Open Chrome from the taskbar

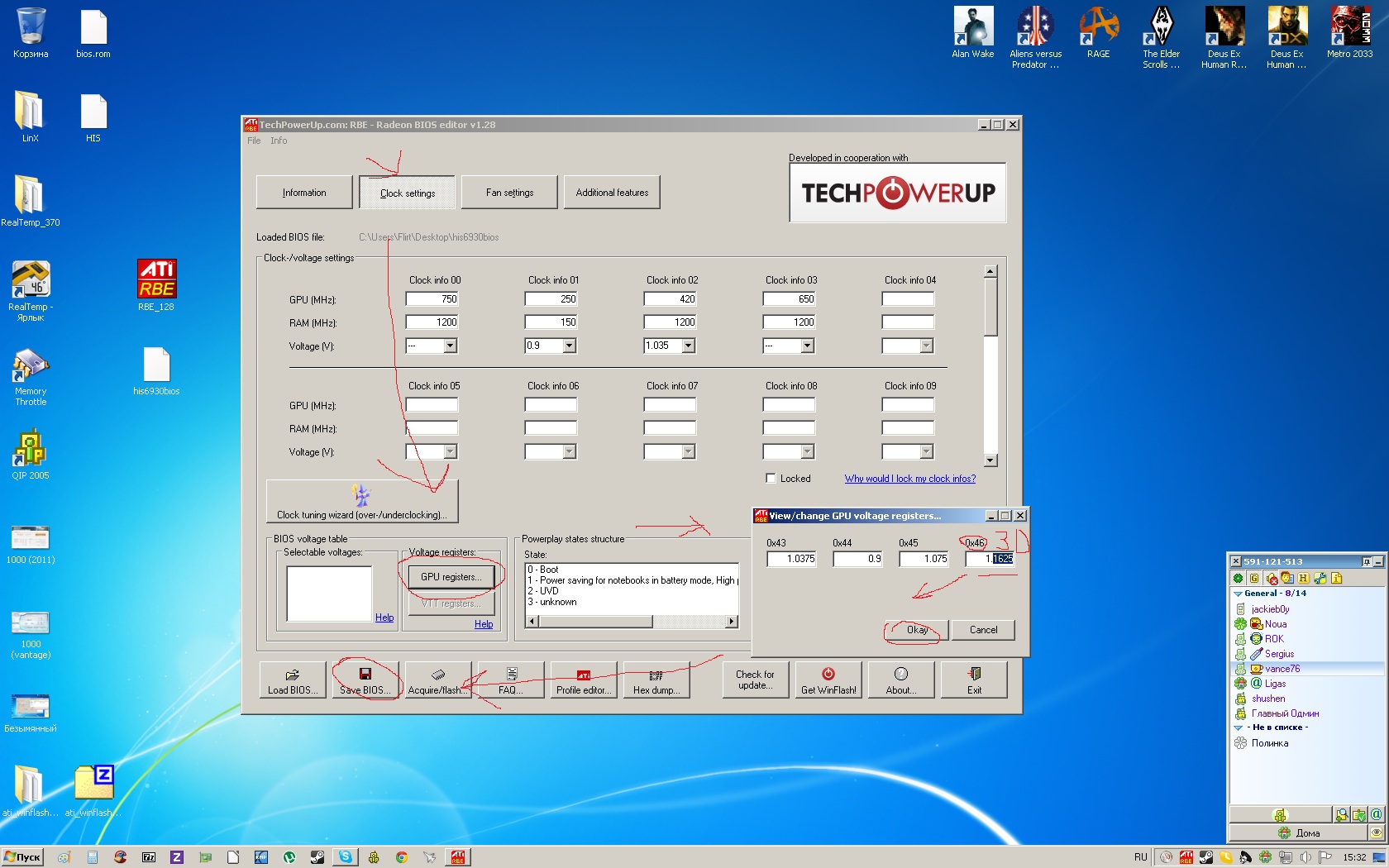(401, 857)
